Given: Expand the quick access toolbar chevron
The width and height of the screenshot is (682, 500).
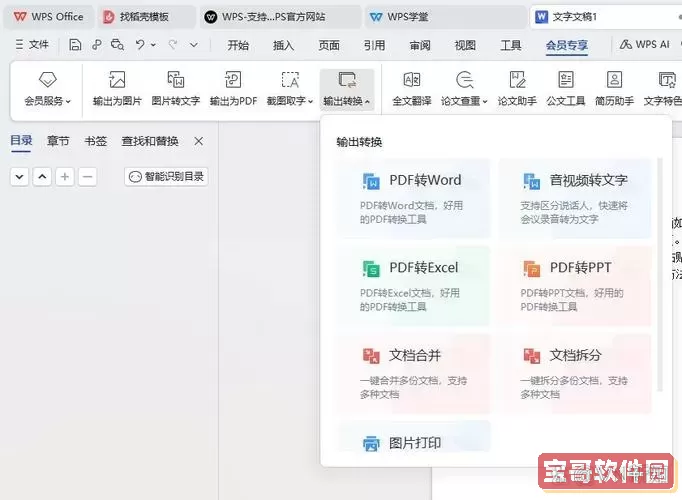Looking at the screenshot, I should point(194,45).
